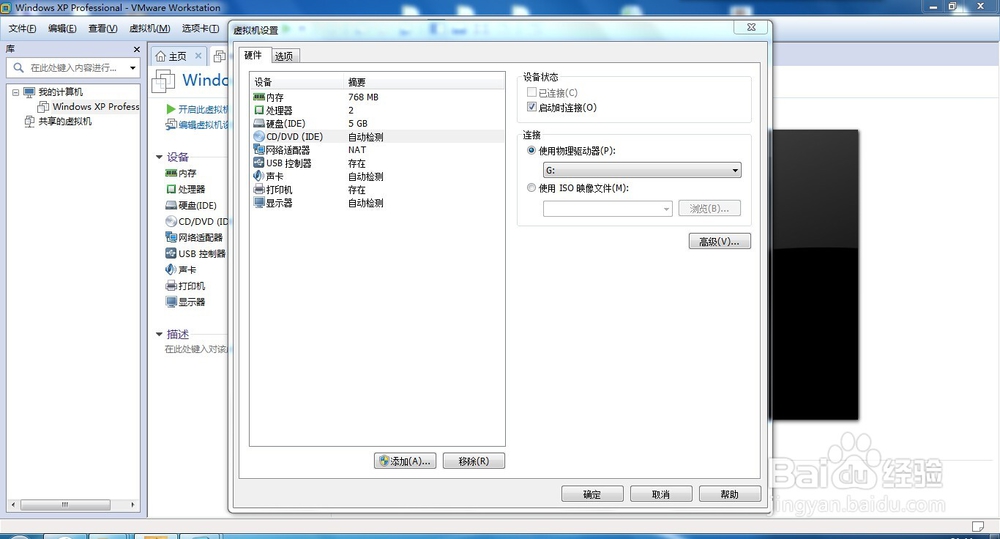Click processor icon in main window devices

[171, 189]
